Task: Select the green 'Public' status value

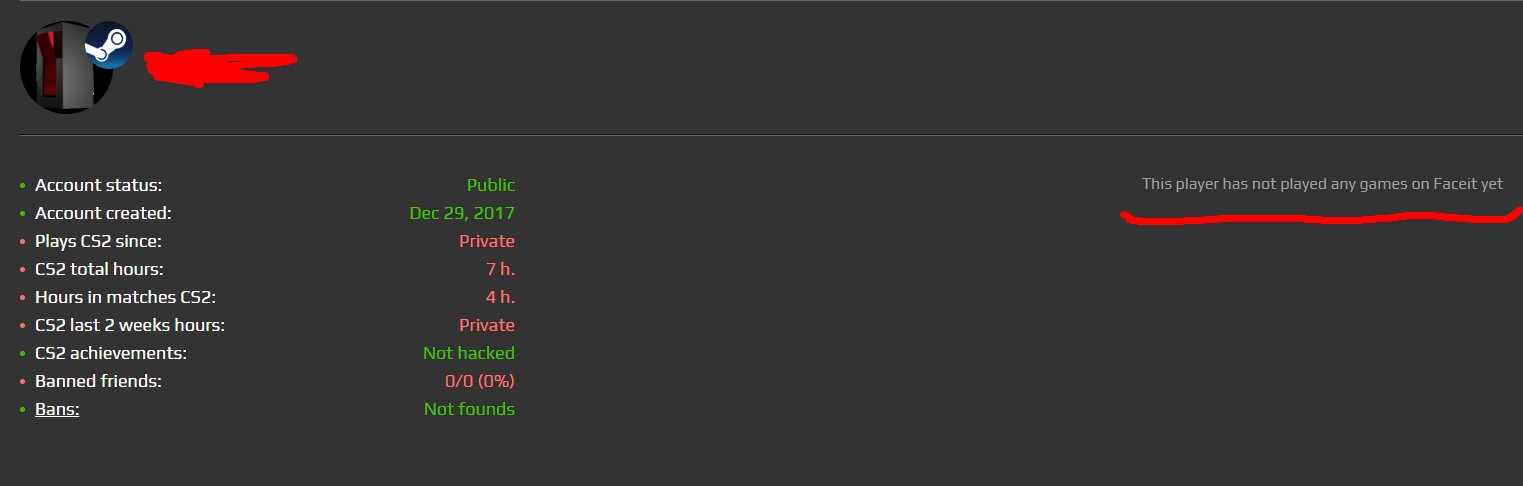Action: click(x=491, y=185)
